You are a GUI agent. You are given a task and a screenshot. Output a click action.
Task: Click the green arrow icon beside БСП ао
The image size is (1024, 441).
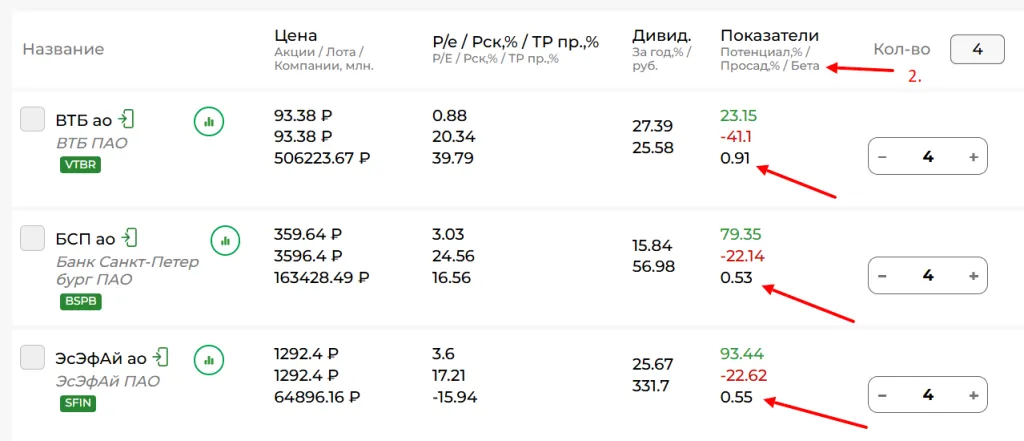pos(129,238)
